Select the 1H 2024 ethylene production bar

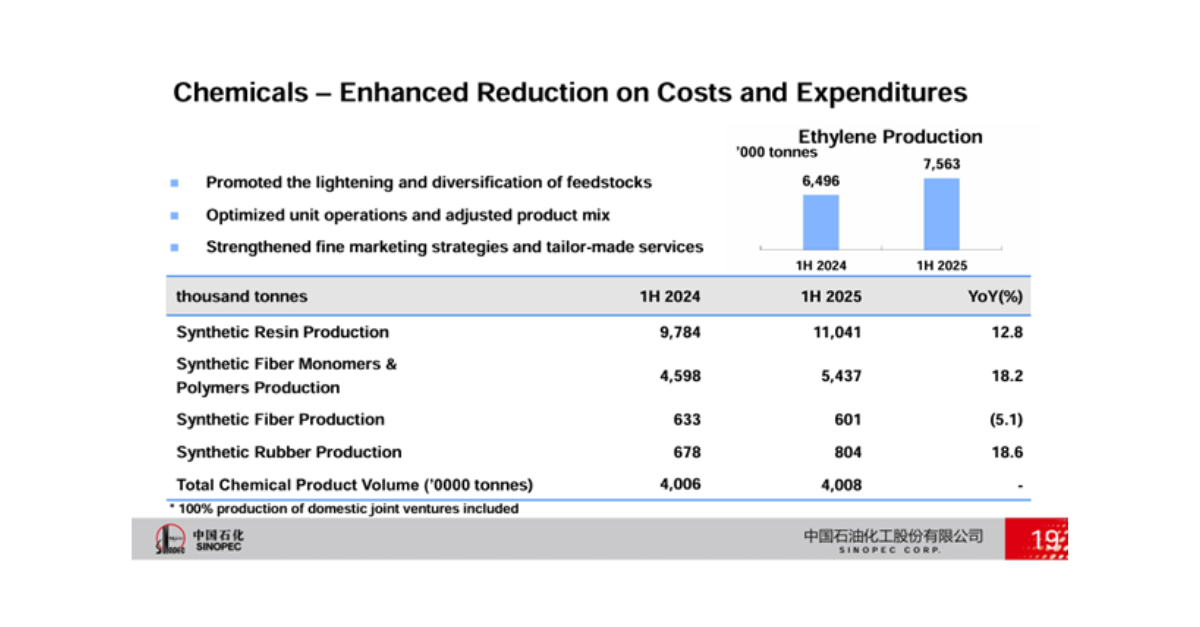point(821,221)
